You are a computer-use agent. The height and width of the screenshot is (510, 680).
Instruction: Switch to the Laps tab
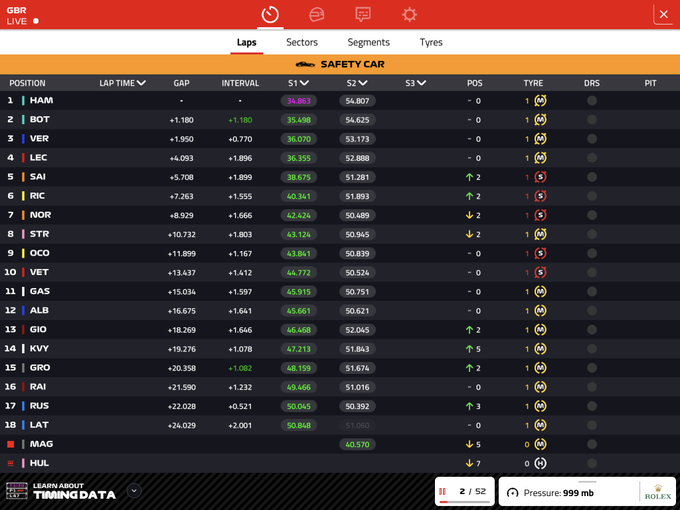(x=246, y=42)
